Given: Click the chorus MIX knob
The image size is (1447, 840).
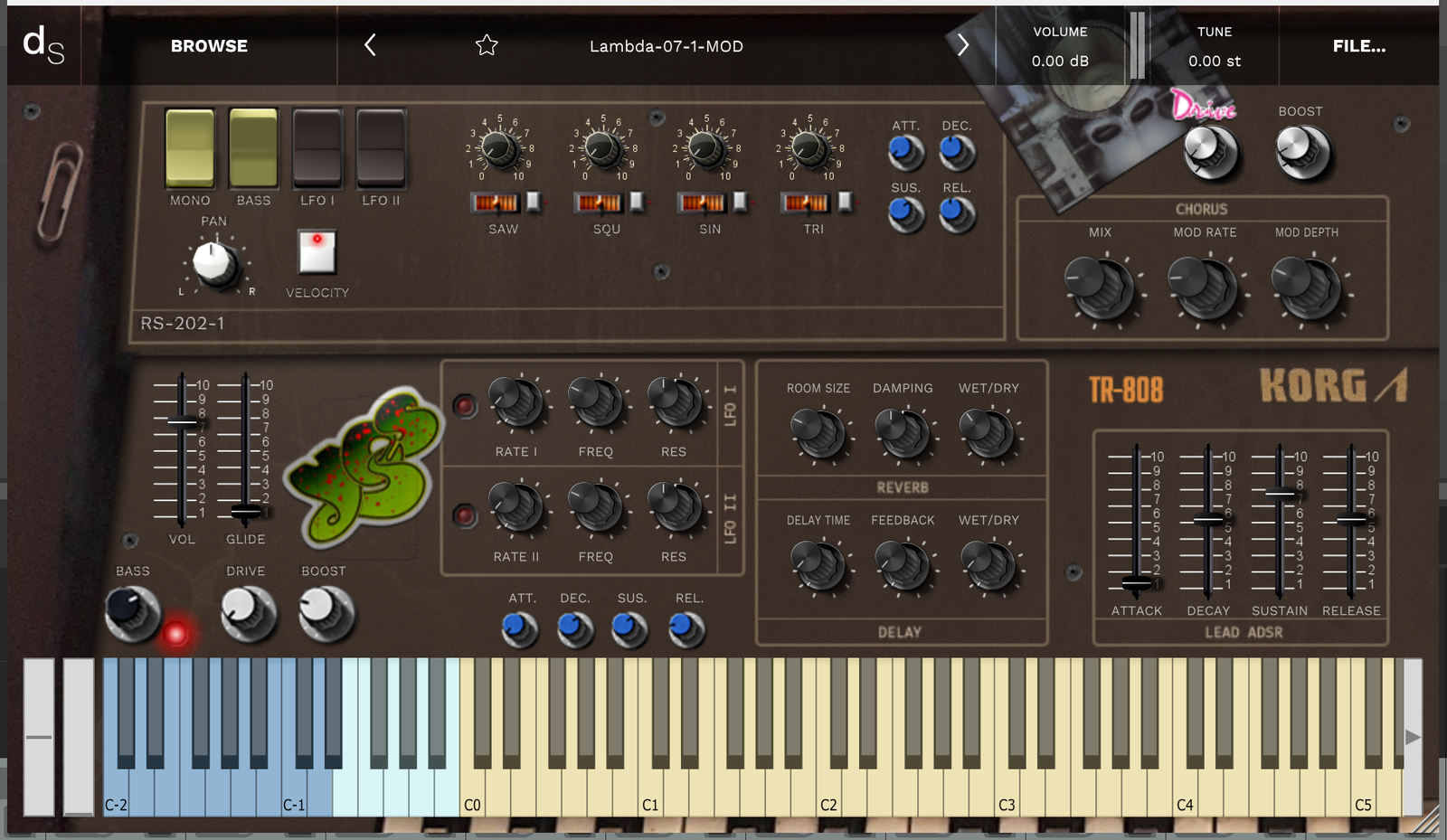Looking at the screenshot, I should (x=1099, y=287).
